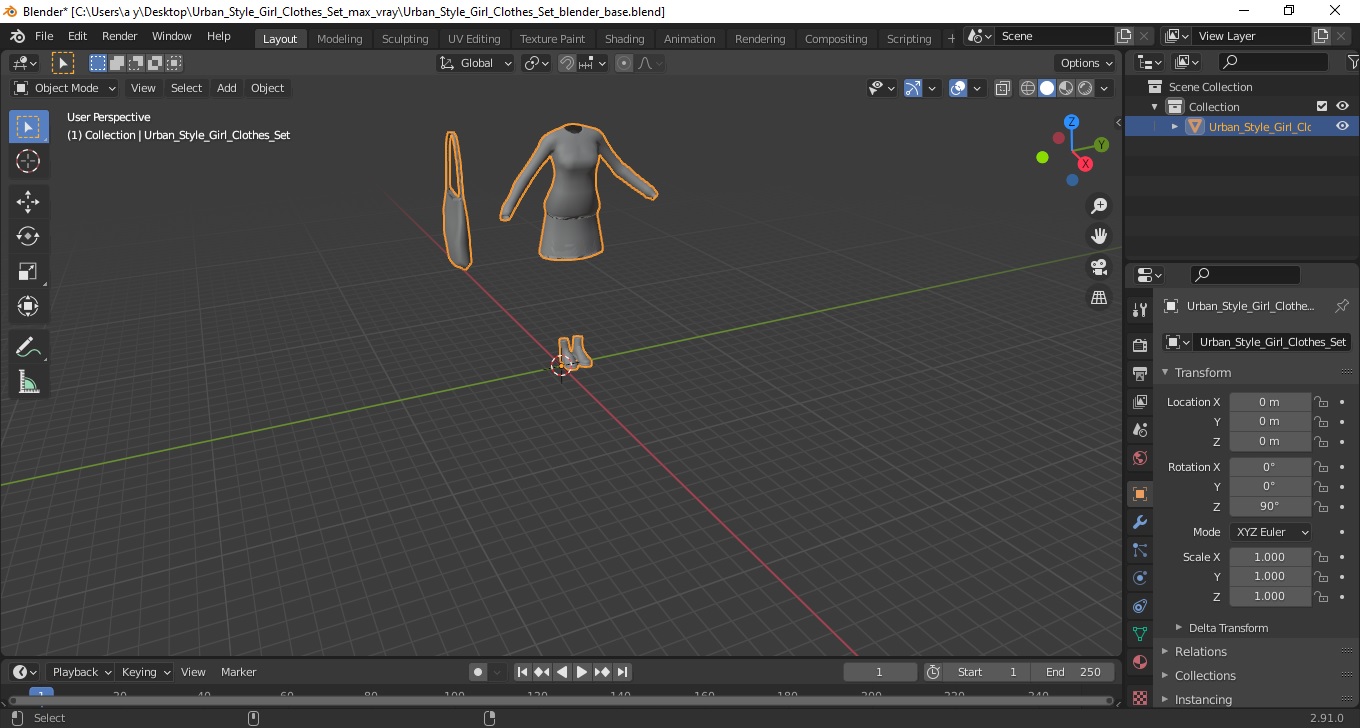
Task: Open the Particles properties tab
Action: pos(1140,550)
